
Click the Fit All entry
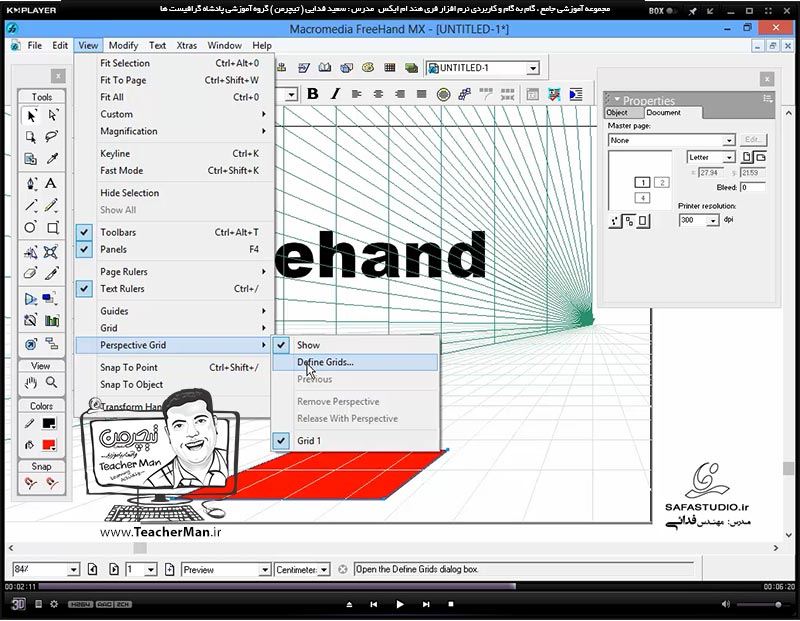174,97
